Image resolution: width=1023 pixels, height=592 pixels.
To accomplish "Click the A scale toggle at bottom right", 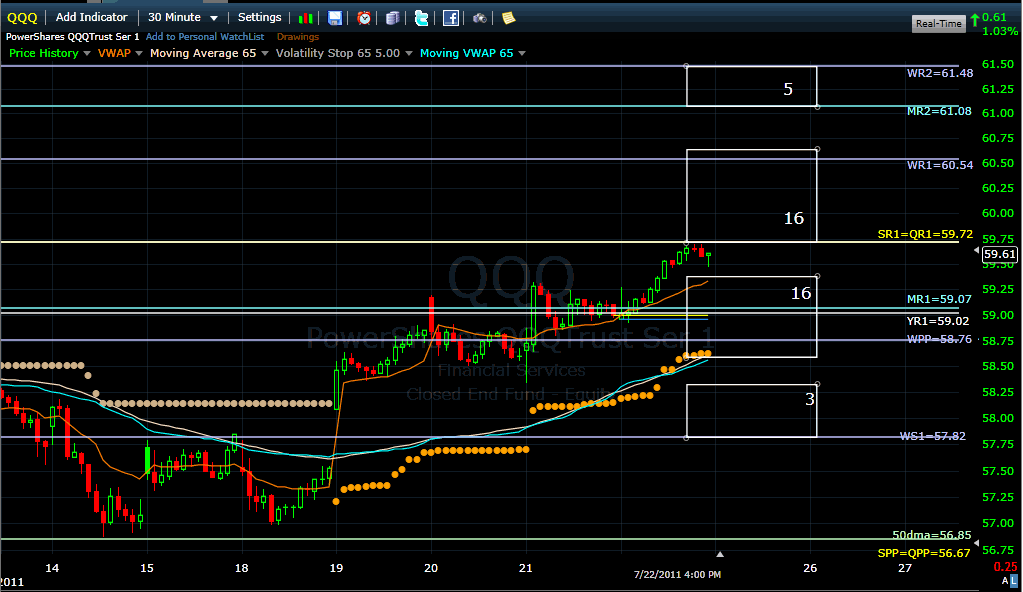I will pyautogui.click(x=1005, y=580).
